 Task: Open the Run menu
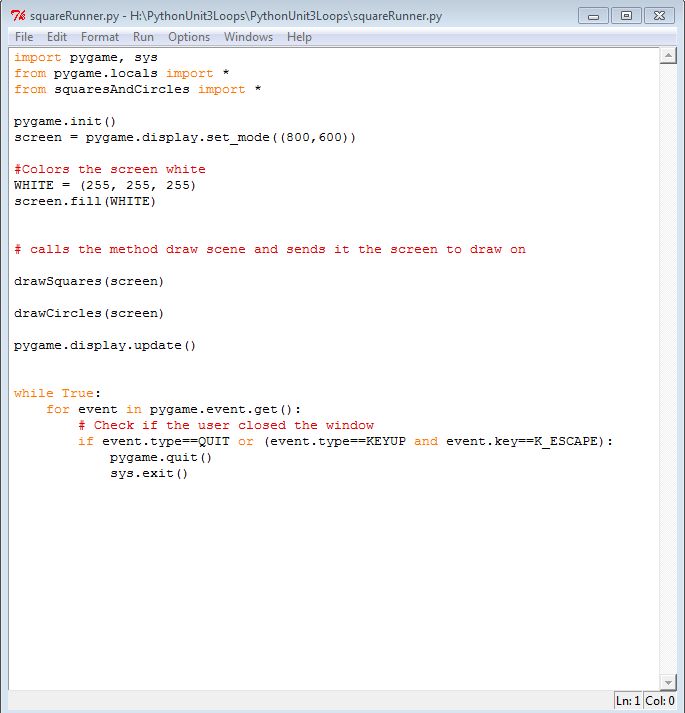tap(143, 37)
